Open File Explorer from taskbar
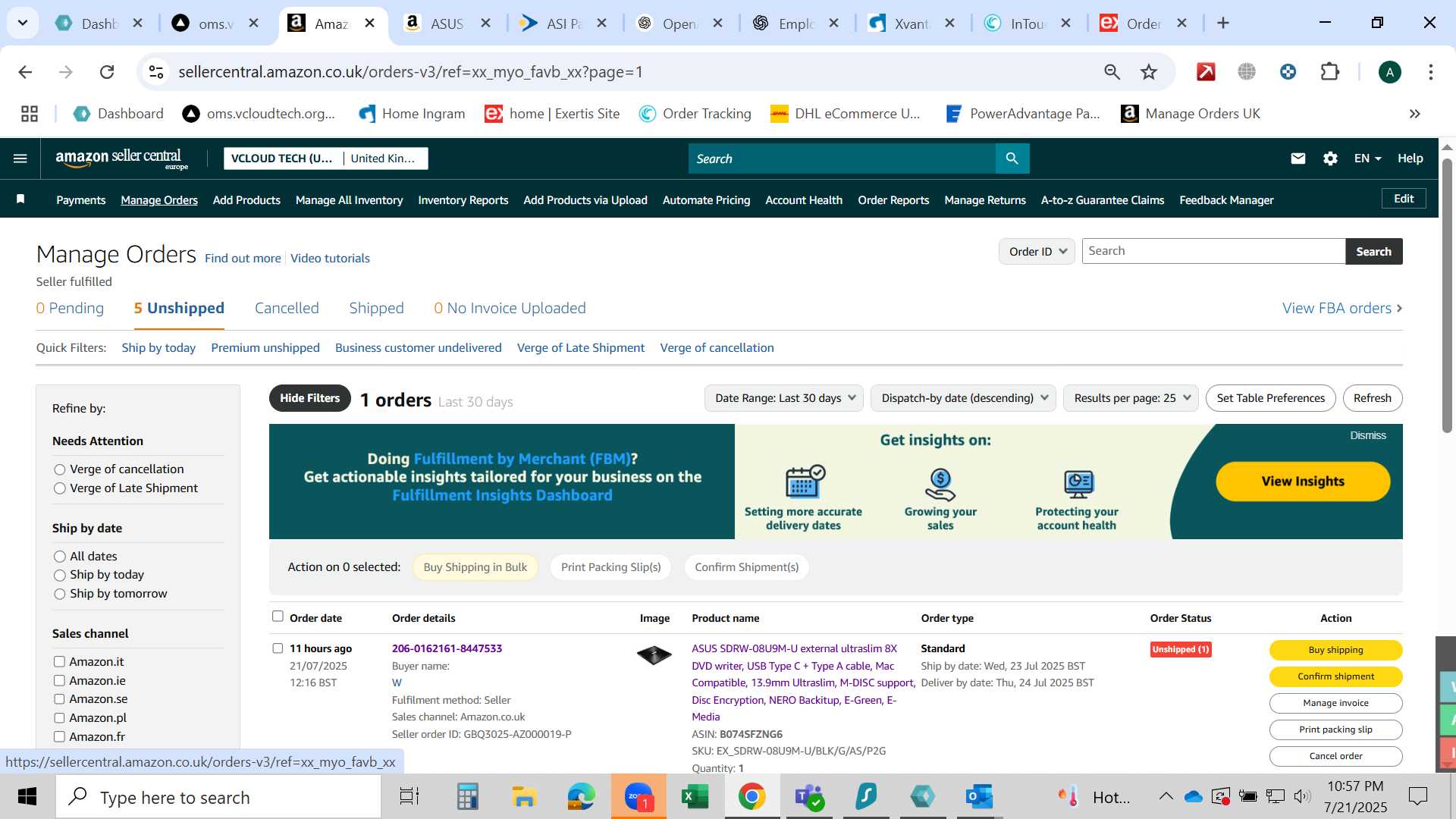The image size is (1456, 819). click(524, 796)
